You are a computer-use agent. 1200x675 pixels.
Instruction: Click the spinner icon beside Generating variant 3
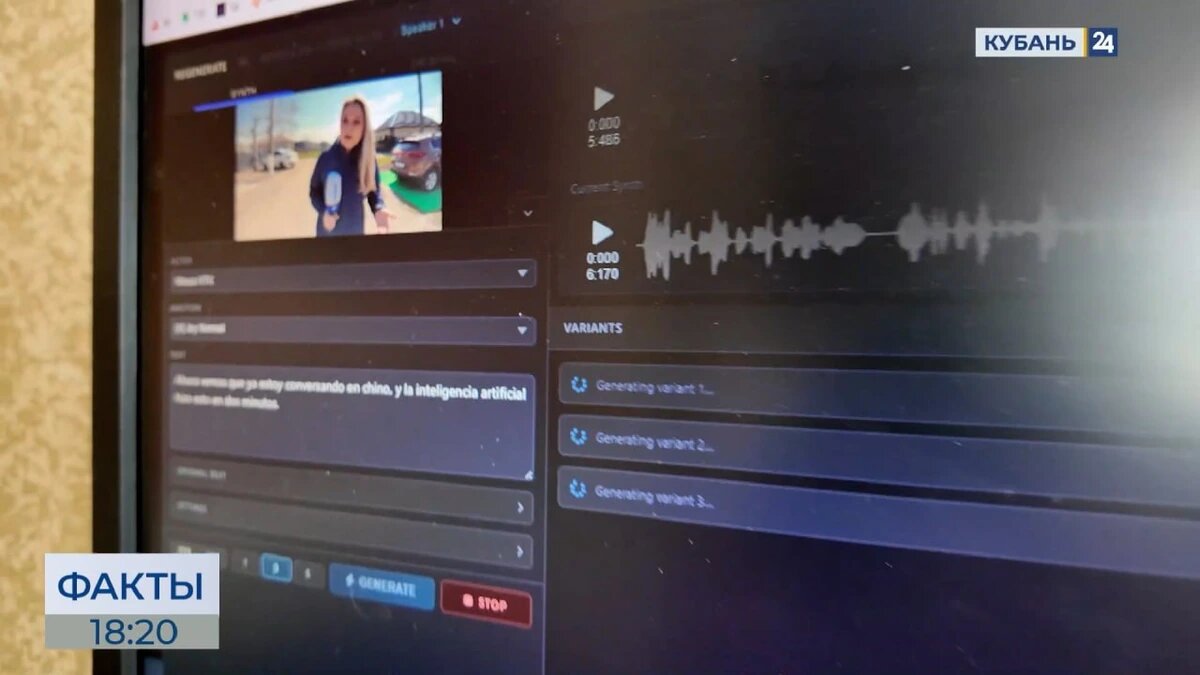(x=577, y=489)
